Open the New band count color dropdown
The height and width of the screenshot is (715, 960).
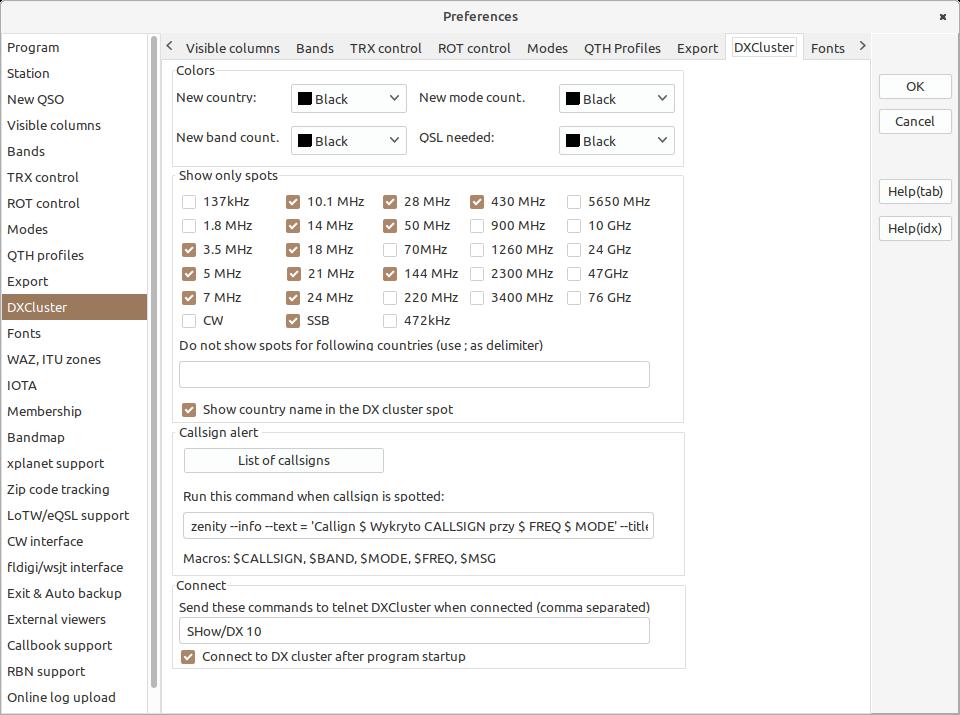point(349,141)
